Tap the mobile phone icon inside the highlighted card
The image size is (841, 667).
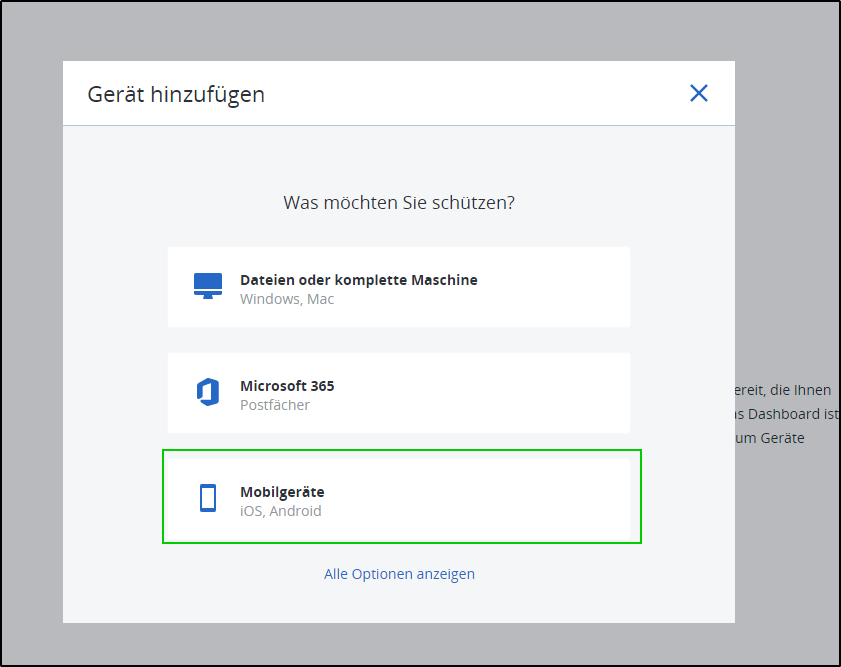click(207, 496)
